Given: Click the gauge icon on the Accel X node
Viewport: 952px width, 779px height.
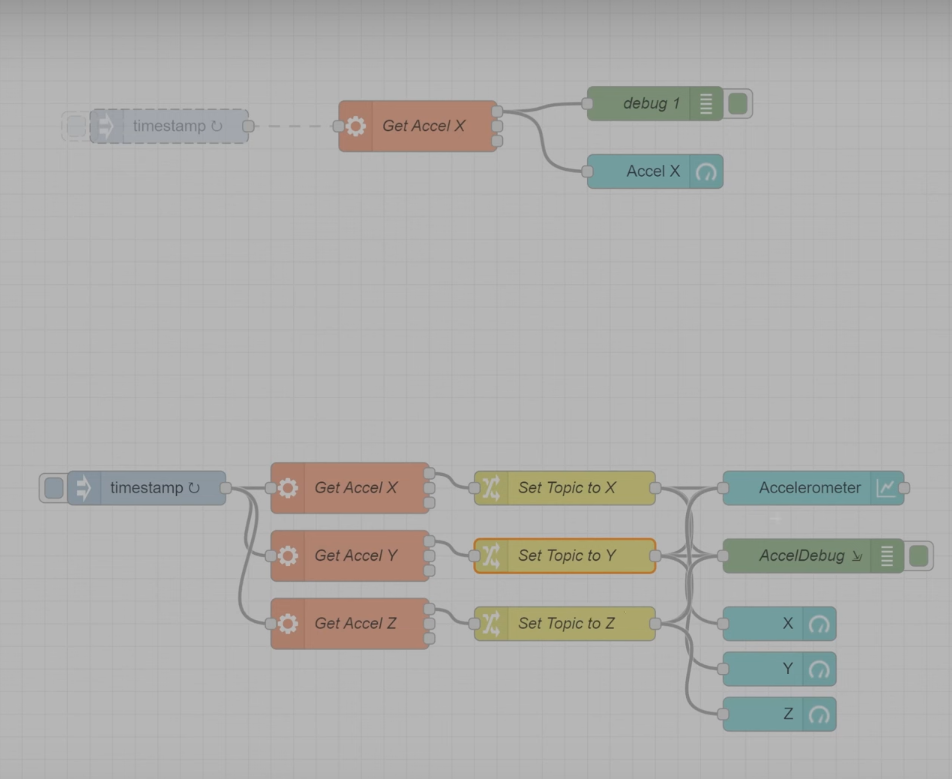Looking at the screenshot, I should click(x=705, y=172).
